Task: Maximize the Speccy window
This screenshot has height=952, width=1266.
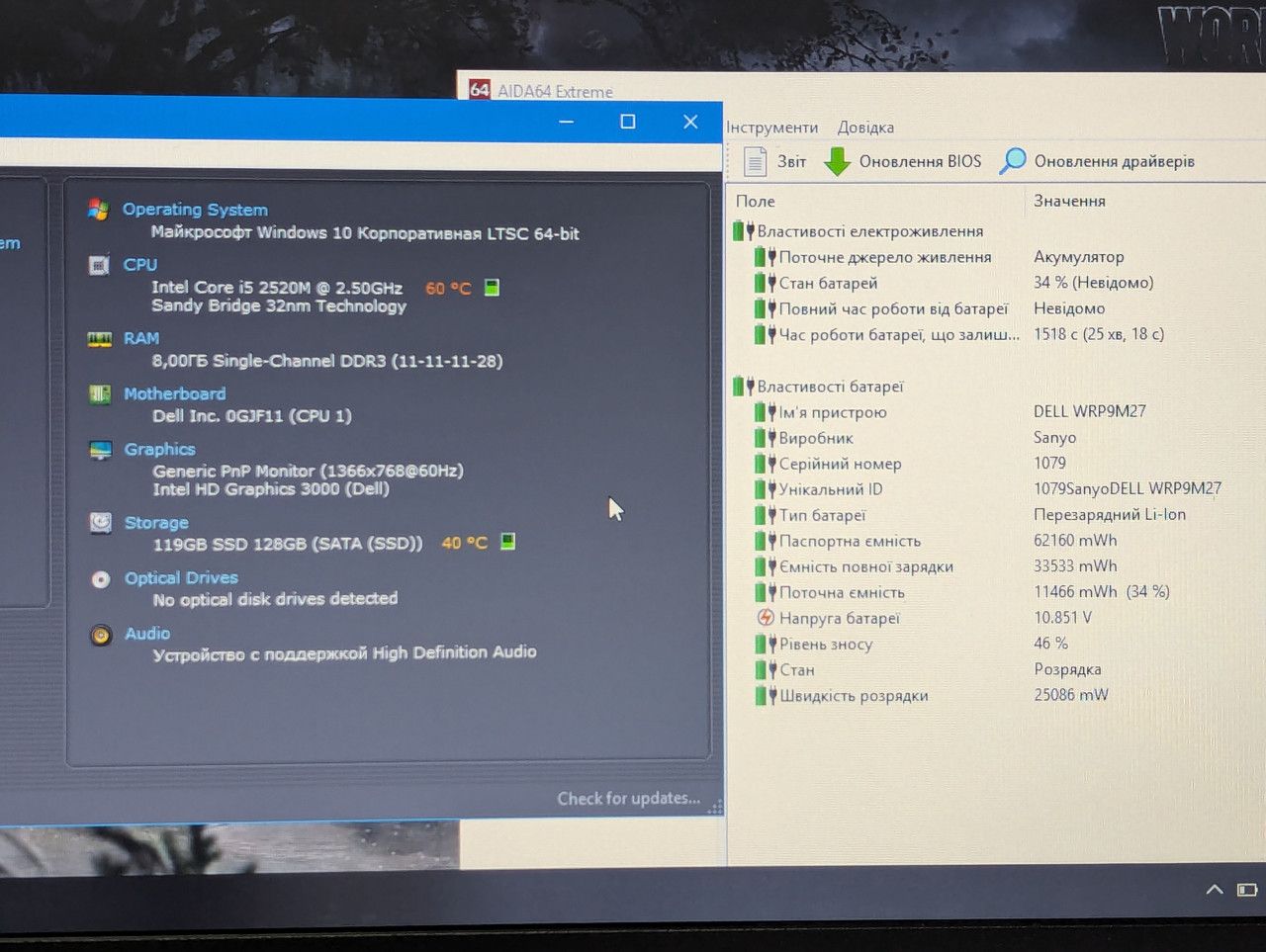Action: tap(628, 122)
